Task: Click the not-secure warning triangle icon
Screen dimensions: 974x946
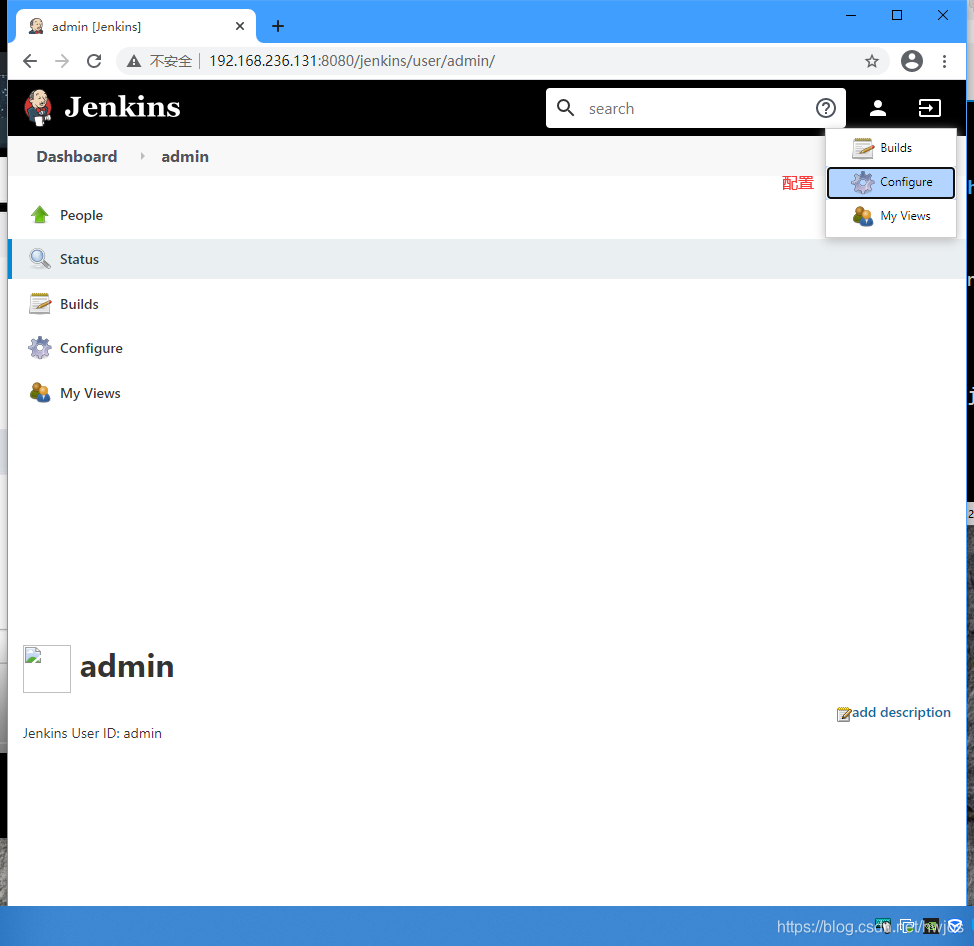Action: point(134,61)
